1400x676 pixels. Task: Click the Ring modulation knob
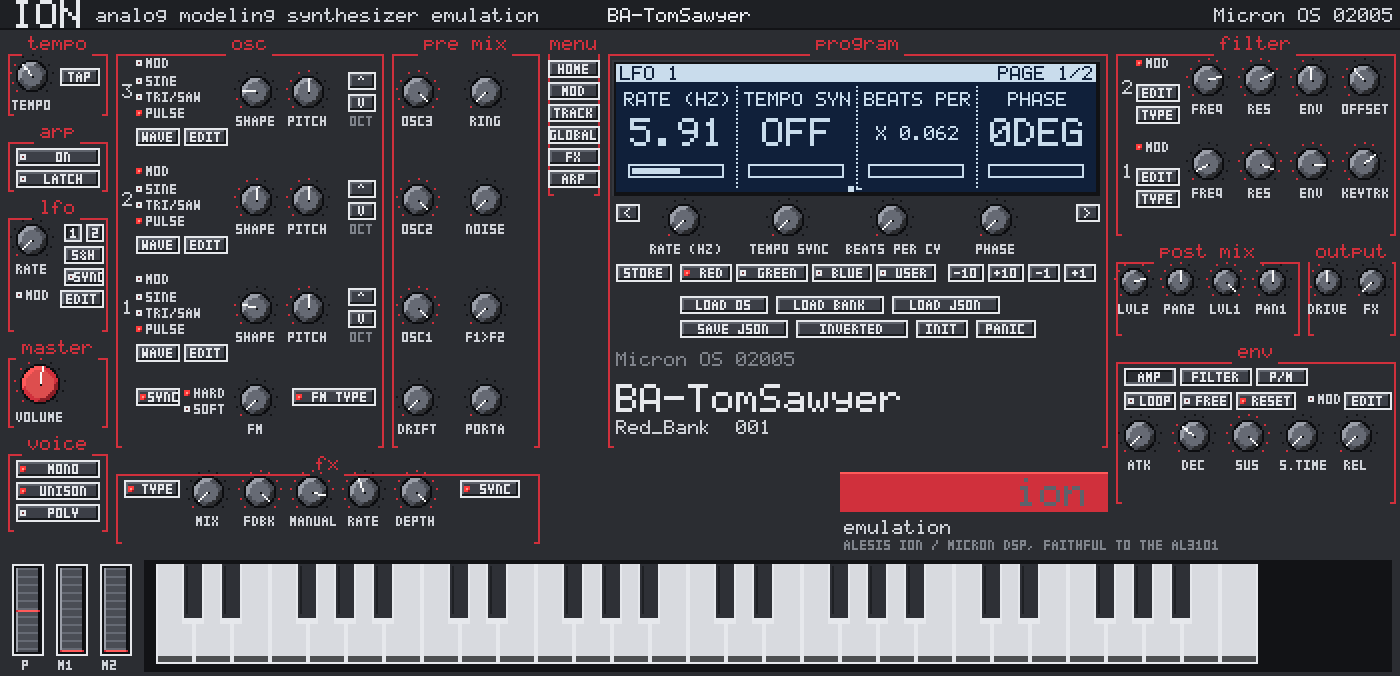[484, 92]
